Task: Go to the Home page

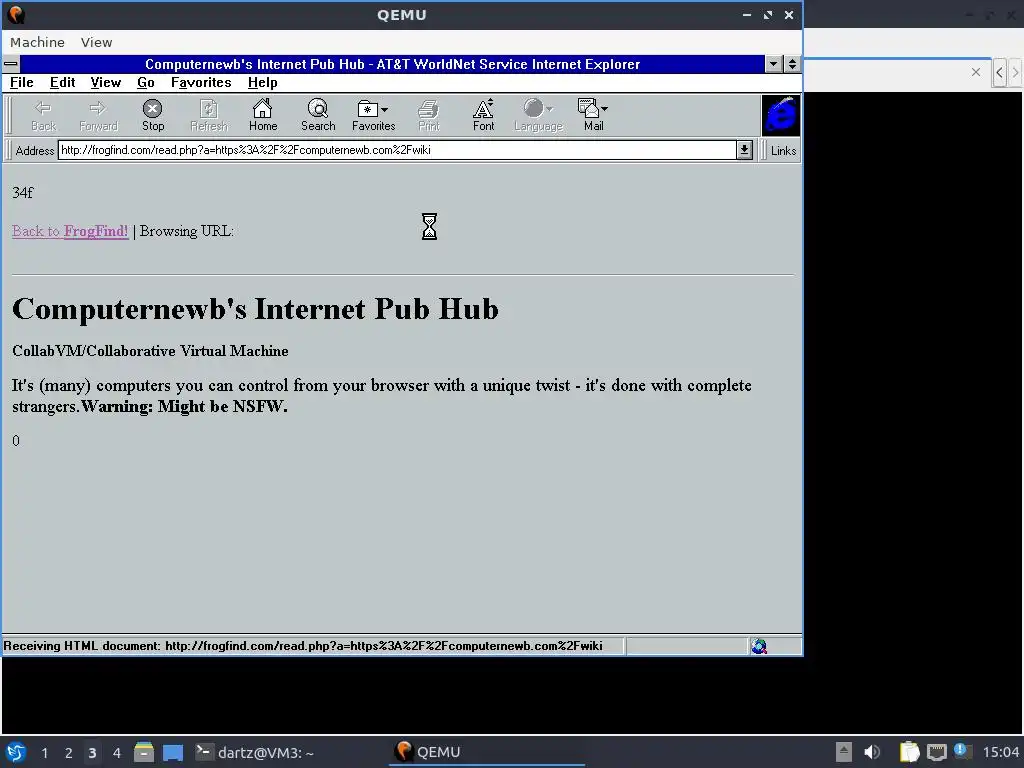Action: click(263, 116)
